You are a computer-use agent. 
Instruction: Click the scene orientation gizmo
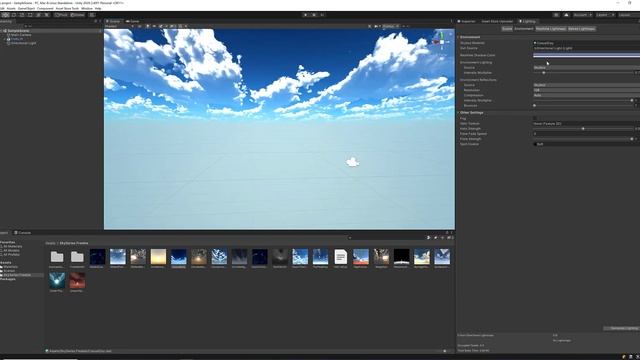click(441, 41)
